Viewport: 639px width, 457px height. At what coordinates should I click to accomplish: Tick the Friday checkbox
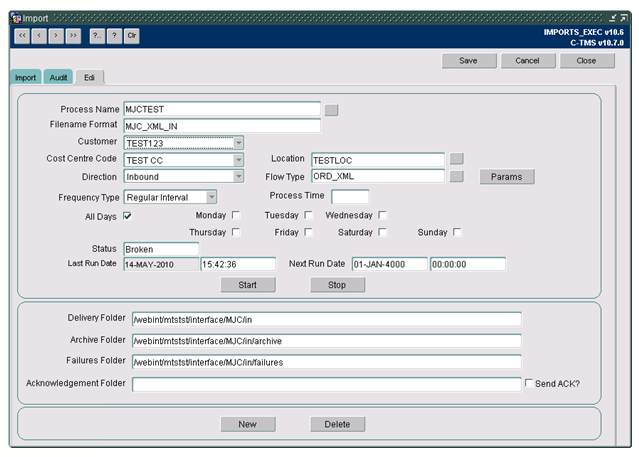coord(308,232)
